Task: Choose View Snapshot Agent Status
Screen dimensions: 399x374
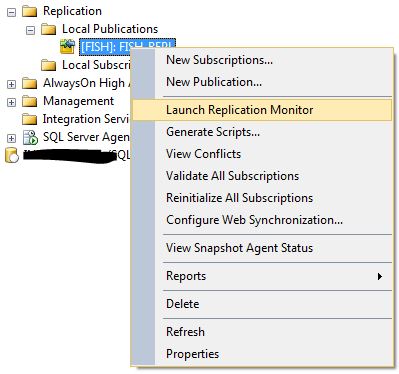Action: coord(261,248)
